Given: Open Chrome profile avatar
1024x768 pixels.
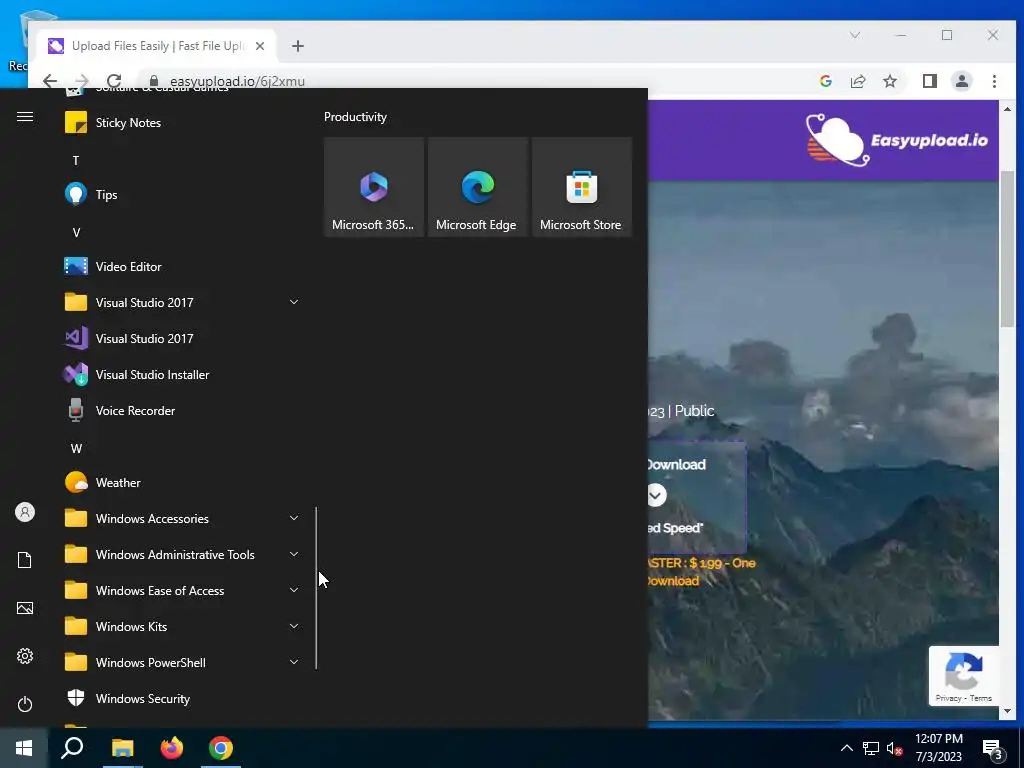Looking at the screenshot, I should point(961,81).
